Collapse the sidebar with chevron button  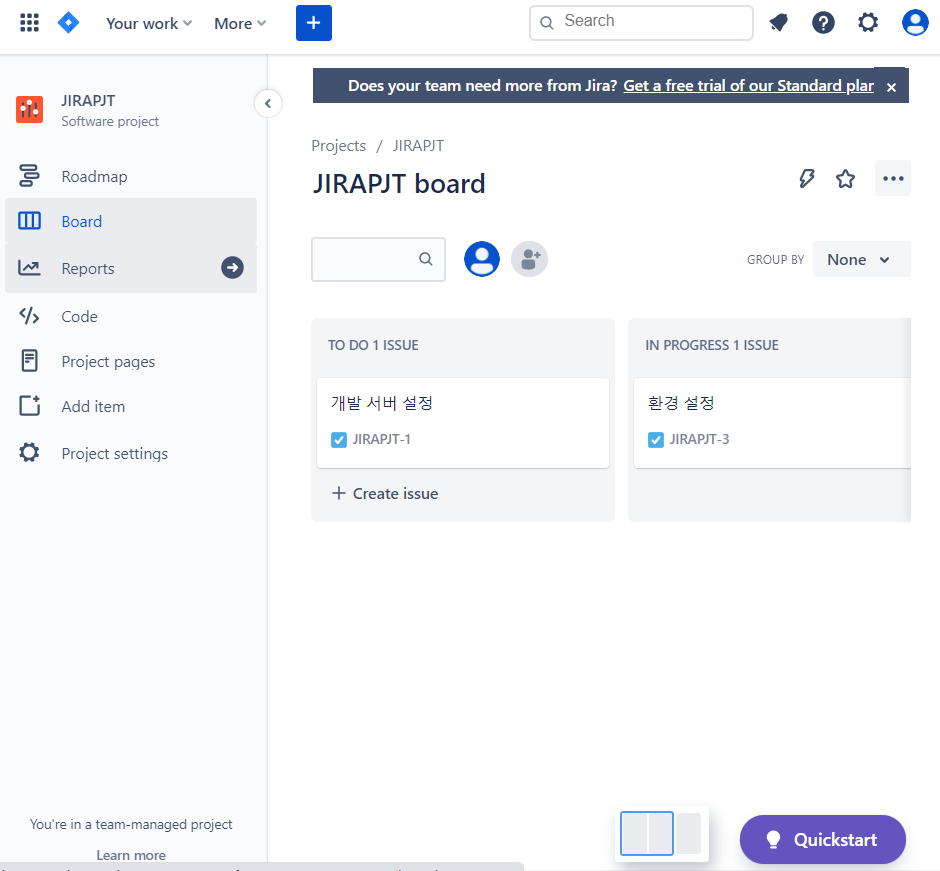(x=268, y=104)
